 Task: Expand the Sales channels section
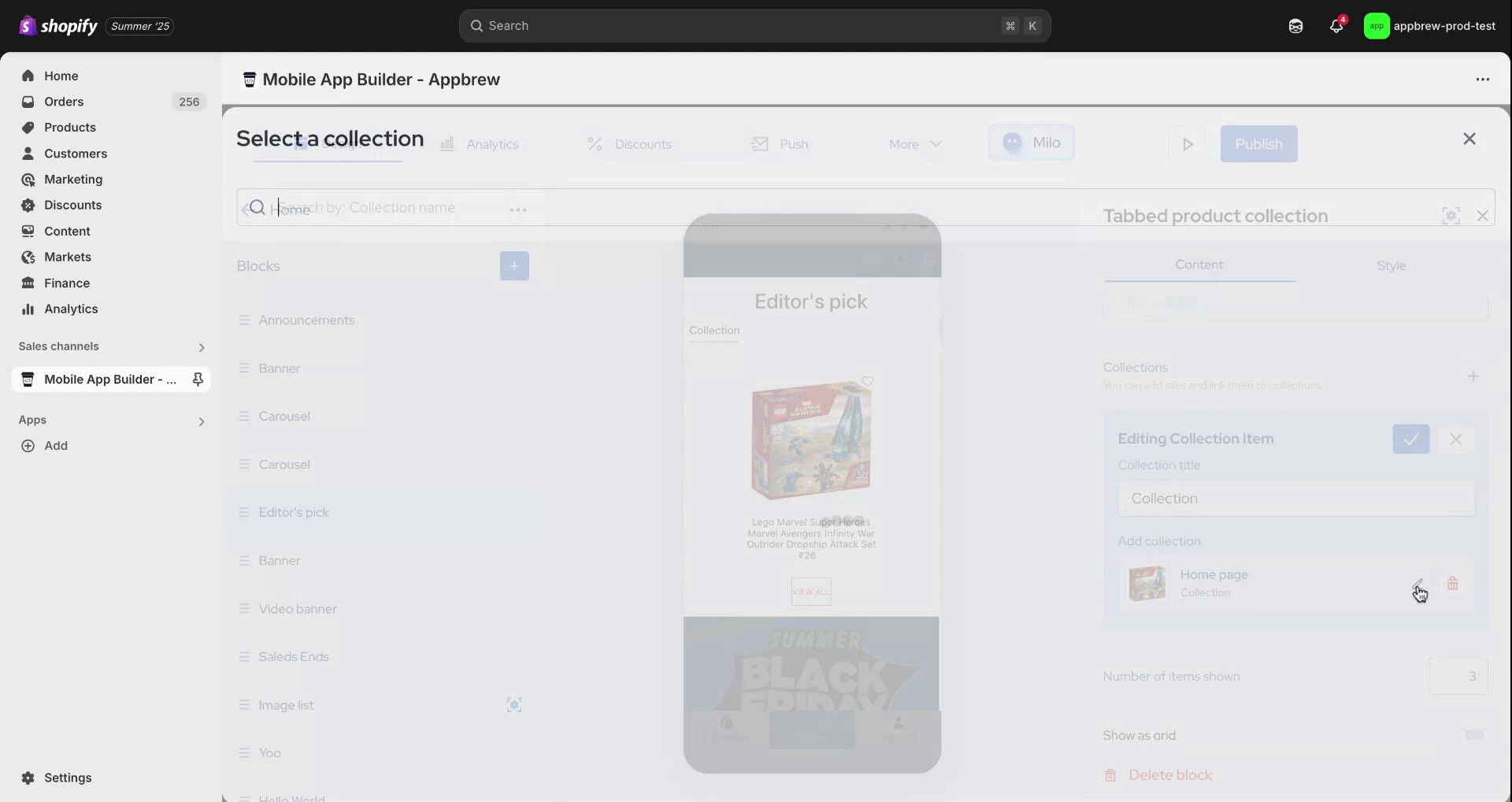(x=202, y=347)
